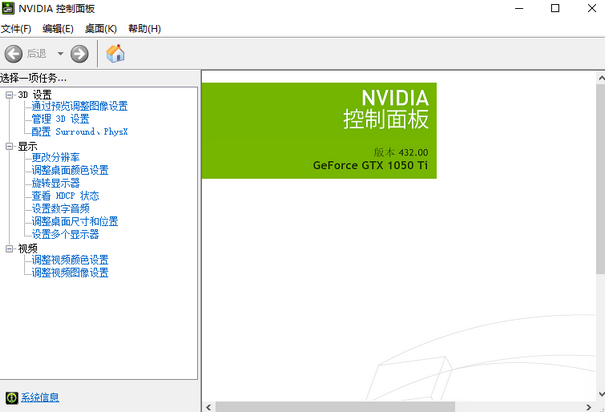Select 调整视频颜色设置 under video
605x412 pixels.
point(70,260)
